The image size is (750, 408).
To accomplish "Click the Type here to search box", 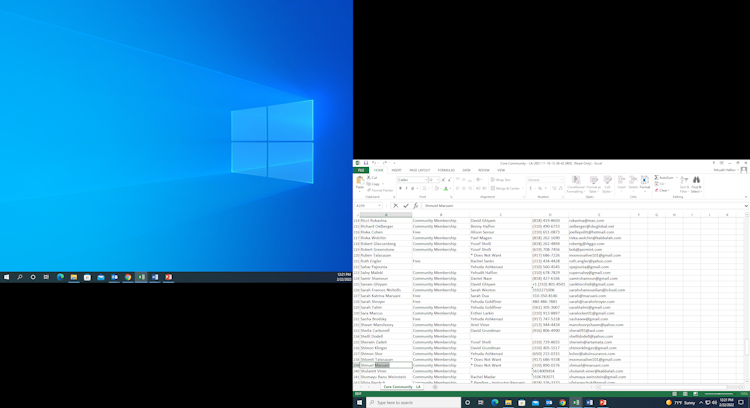I will 413,403.
